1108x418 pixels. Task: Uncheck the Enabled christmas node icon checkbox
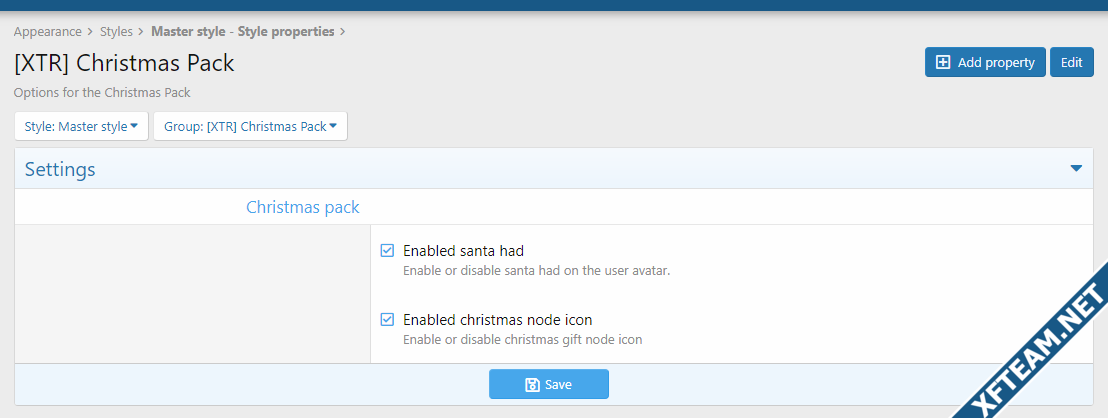pos(387,320)
